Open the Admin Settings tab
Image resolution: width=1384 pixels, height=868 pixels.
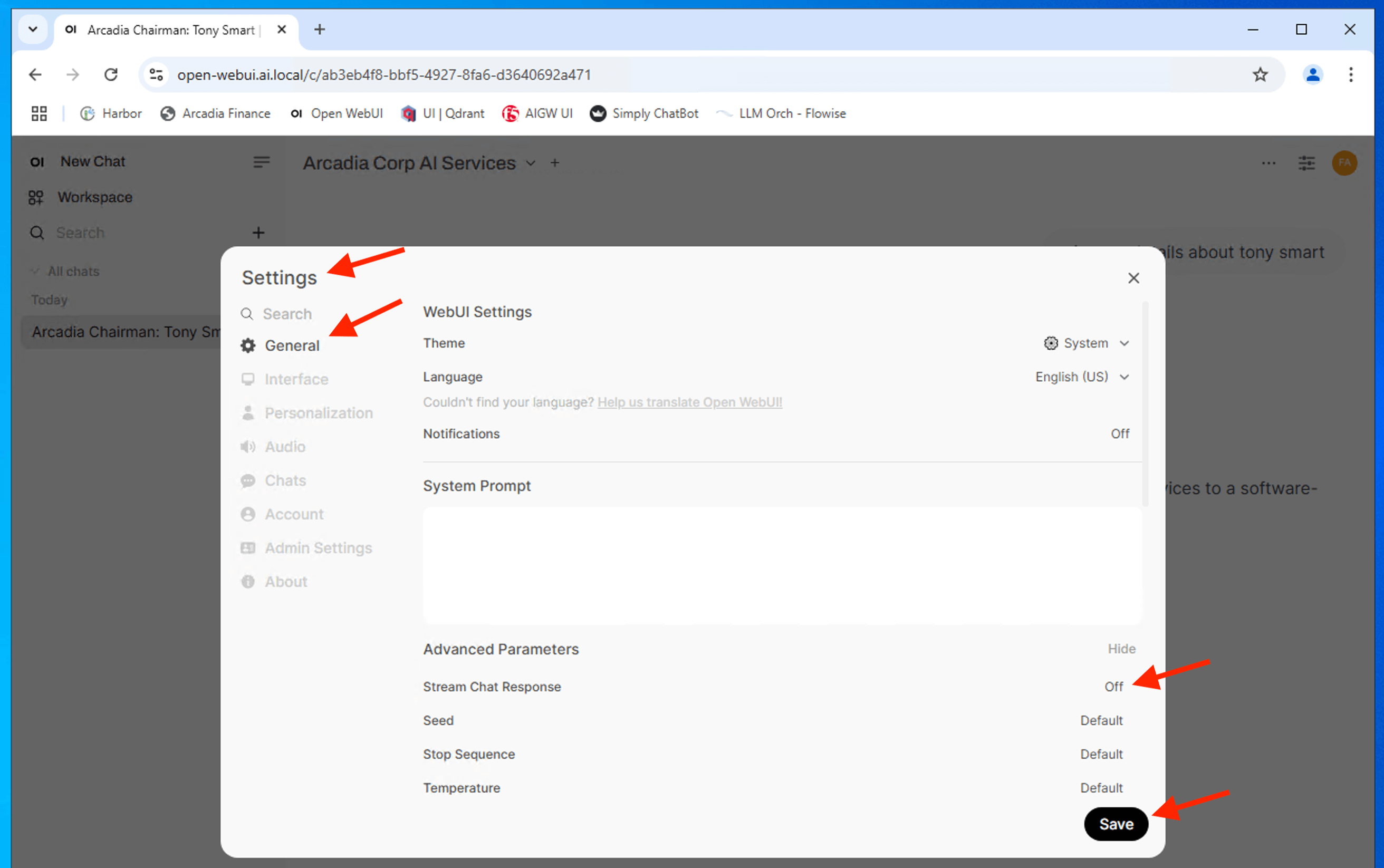pos(318,548)
